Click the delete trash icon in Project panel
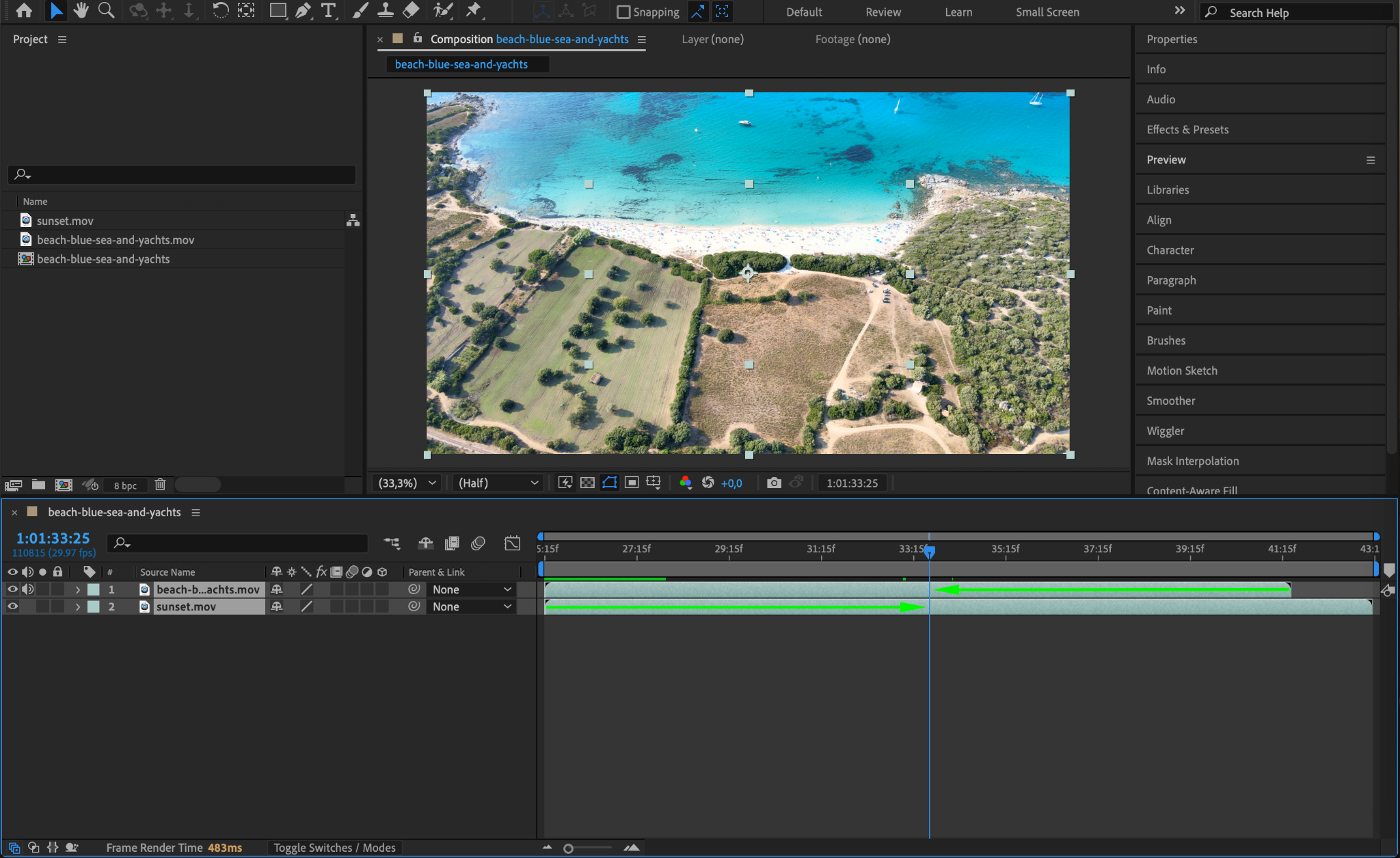Viewport: 1400px width, 858px height. 160,485
